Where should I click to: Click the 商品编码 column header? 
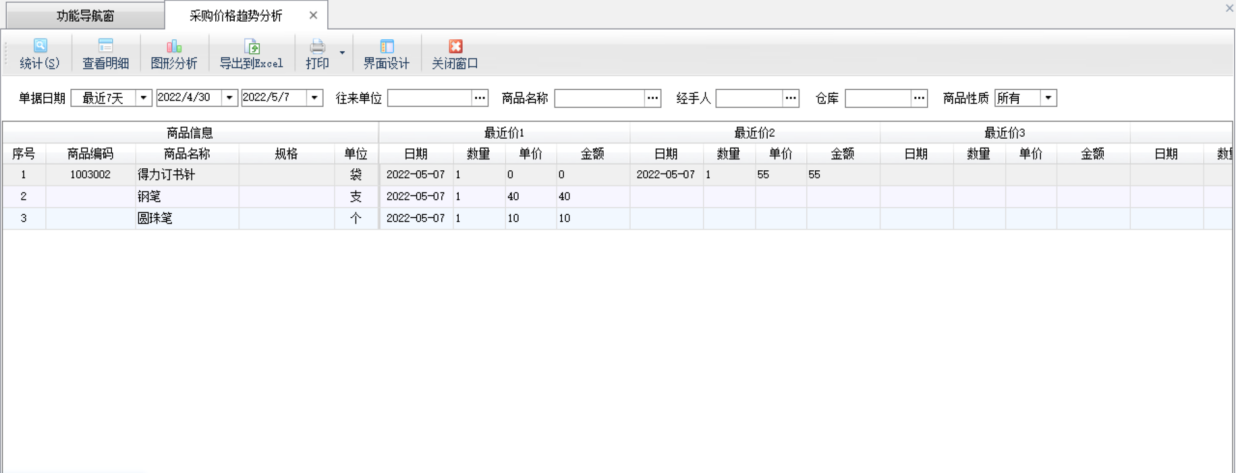(90, 154)
